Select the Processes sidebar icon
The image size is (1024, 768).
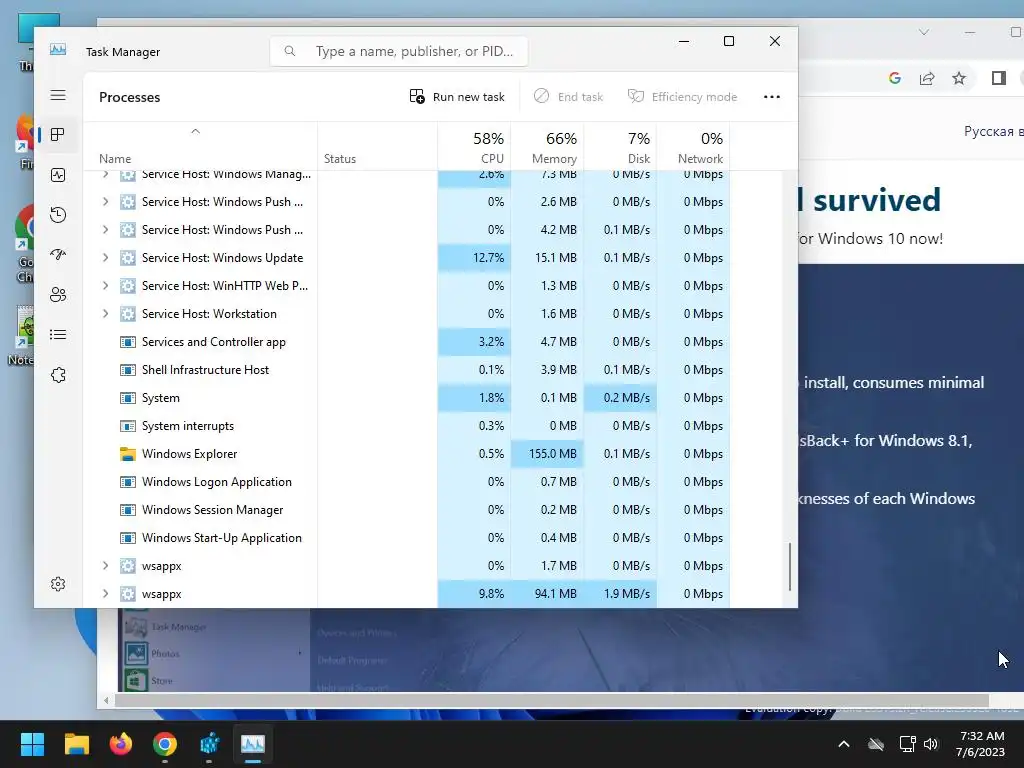[58, 135]
